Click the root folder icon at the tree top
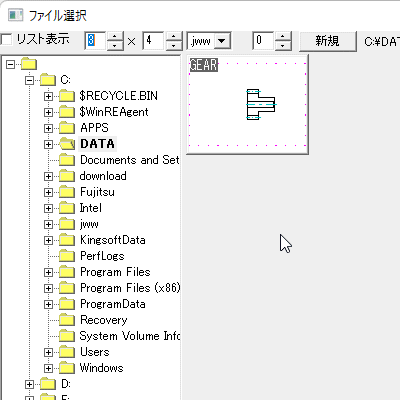 coord(29,64)
